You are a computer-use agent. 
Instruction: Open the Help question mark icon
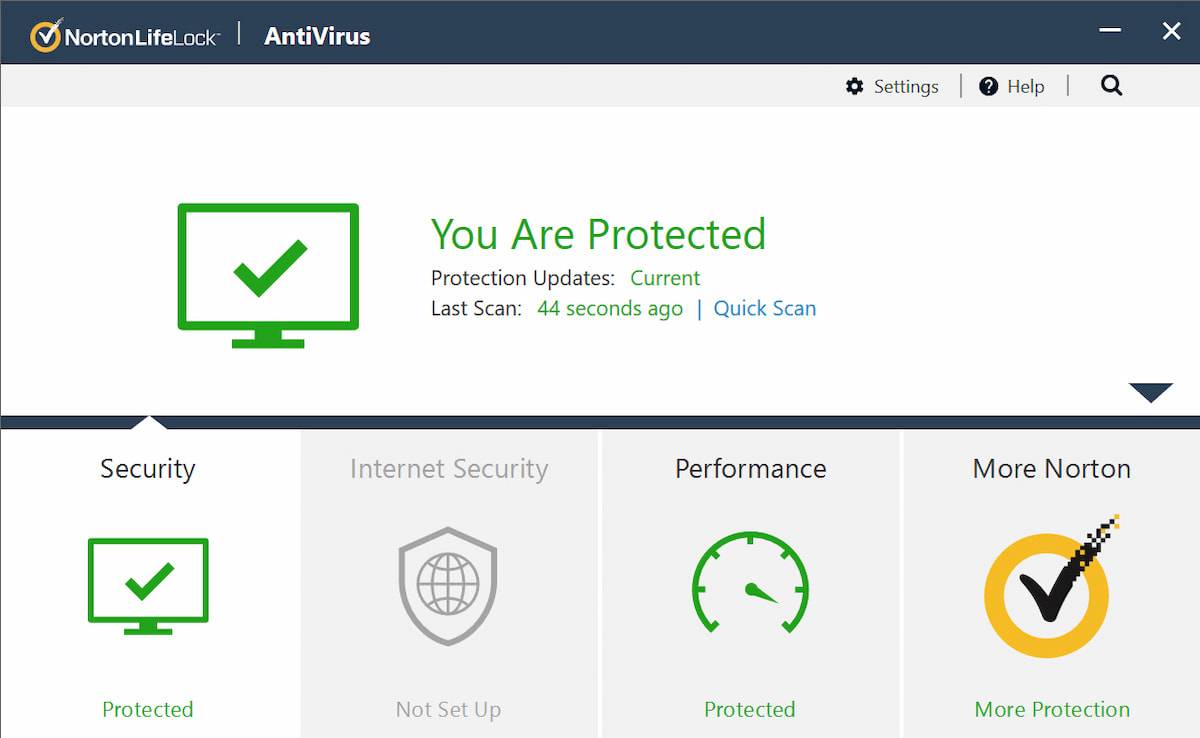coord(989,87)
